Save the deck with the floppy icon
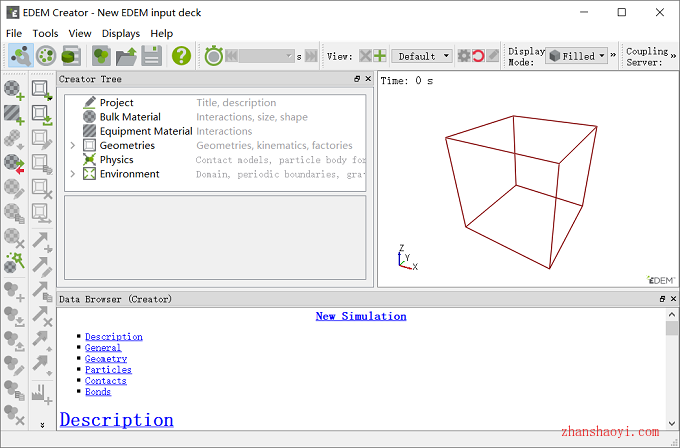 pyautogui.click(x=151, y=56)
